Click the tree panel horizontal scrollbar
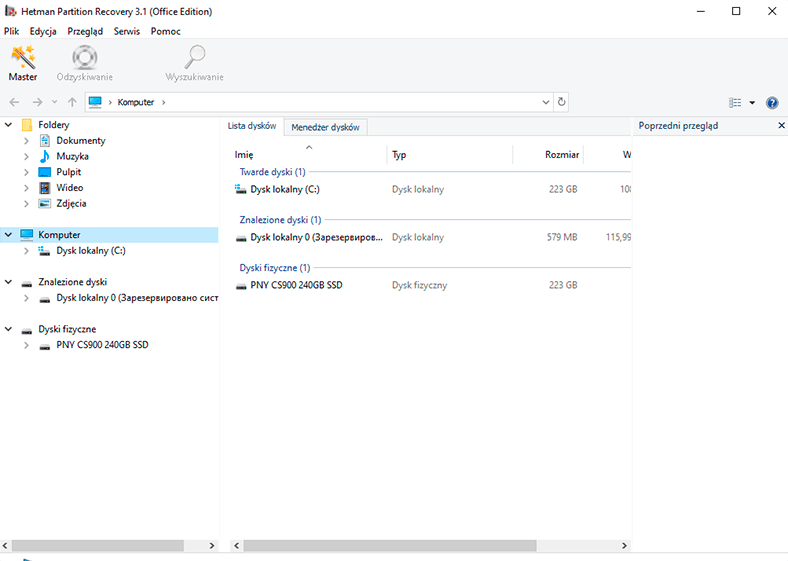 coord(98,545)
